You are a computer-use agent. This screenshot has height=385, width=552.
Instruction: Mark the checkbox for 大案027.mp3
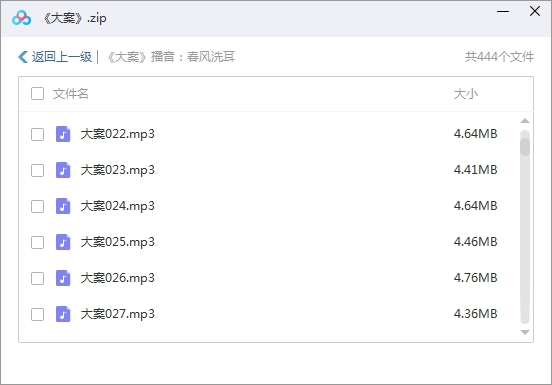[x=37, y=314]
